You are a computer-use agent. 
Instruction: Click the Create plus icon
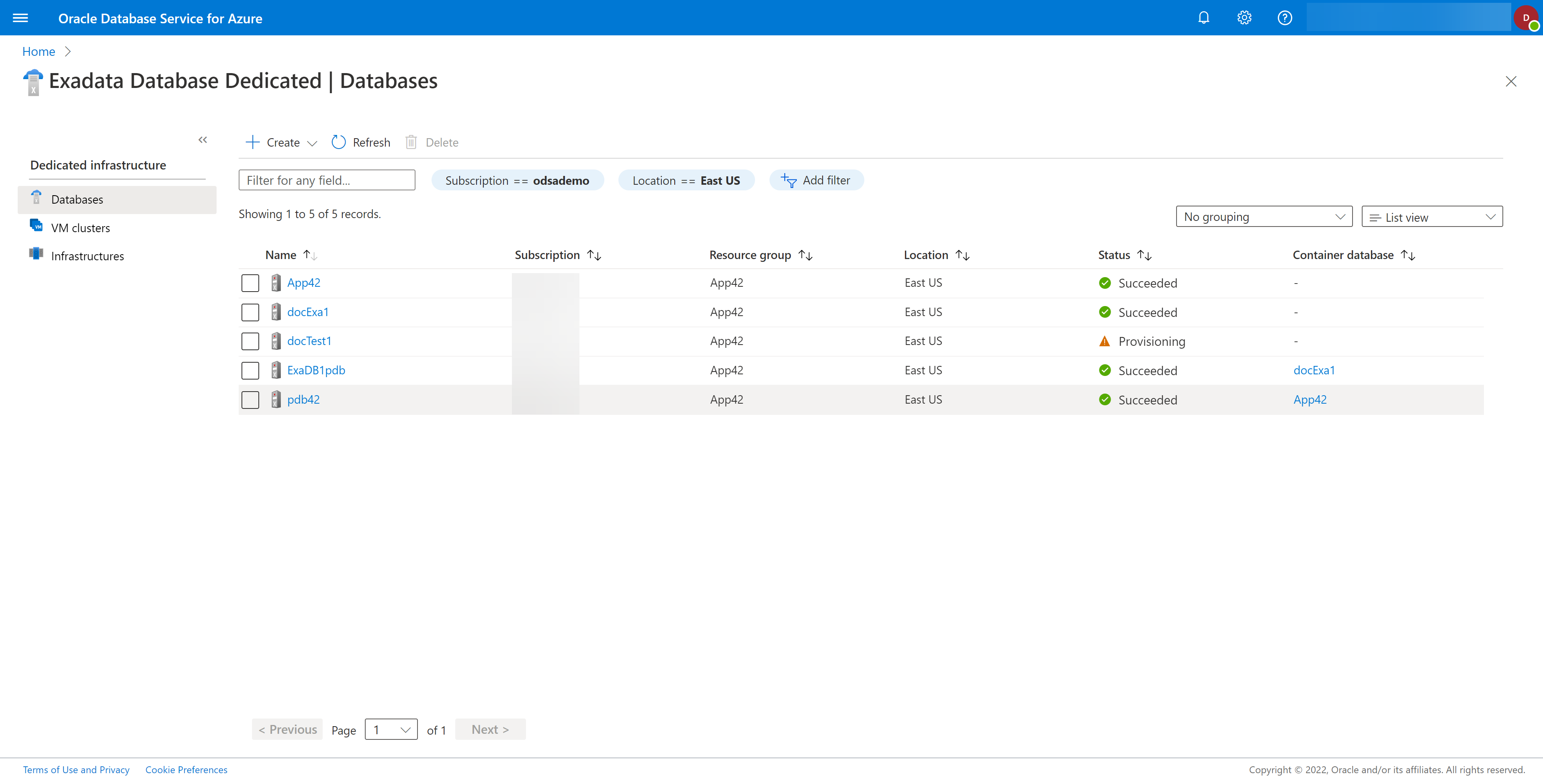pos(252,142)
